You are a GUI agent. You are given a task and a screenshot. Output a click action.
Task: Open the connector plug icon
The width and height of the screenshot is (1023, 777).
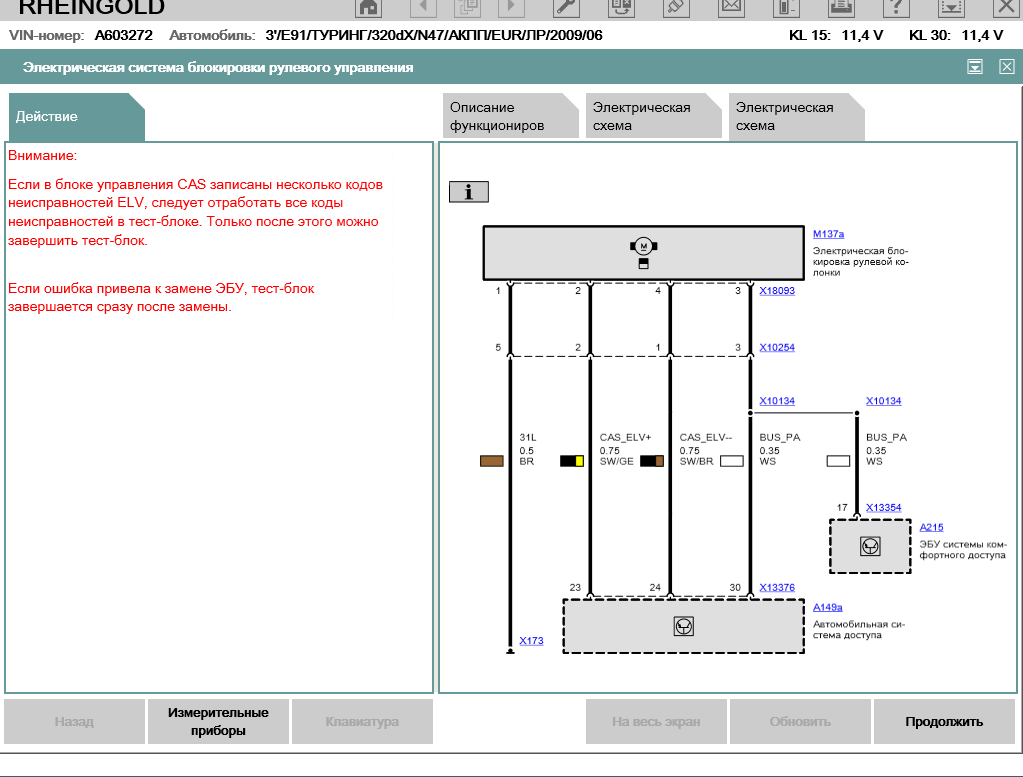(676, 7)
